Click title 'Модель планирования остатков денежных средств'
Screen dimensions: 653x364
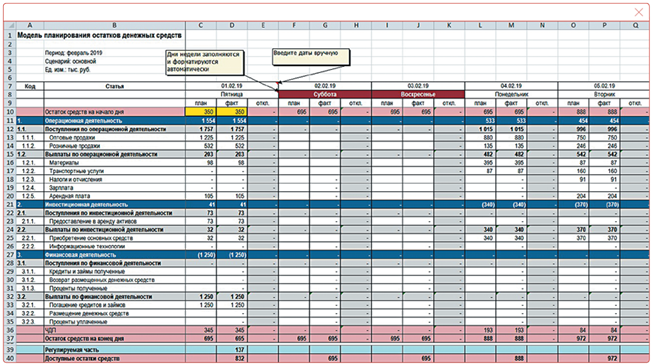(100, 35)
